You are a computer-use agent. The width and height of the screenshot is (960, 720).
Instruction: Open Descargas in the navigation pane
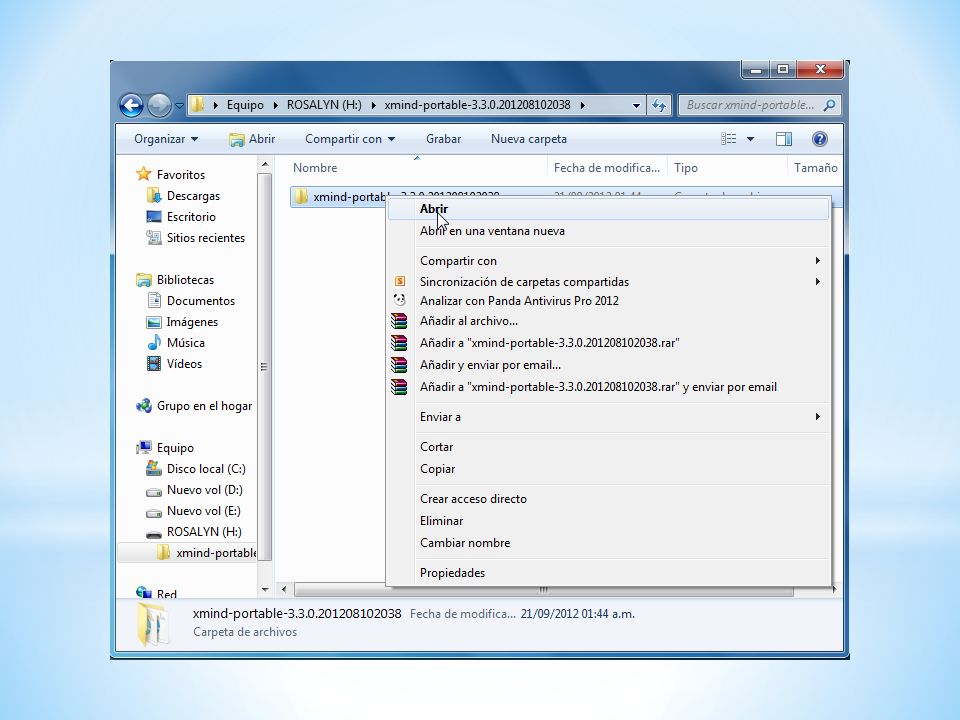(184, 196)
